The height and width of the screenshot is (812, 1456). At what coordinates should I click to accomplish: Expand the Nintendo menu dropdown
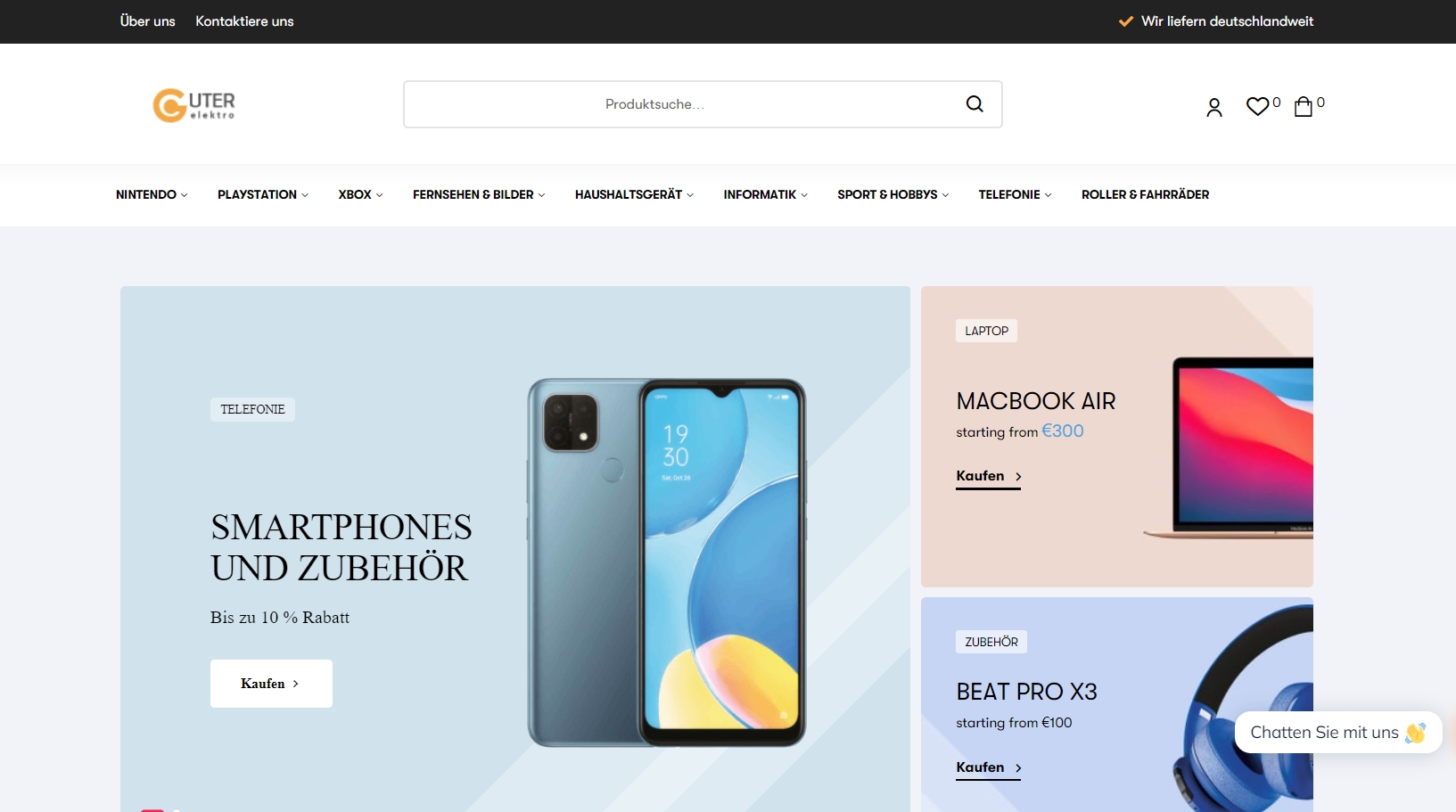click(x=152, y=194)
